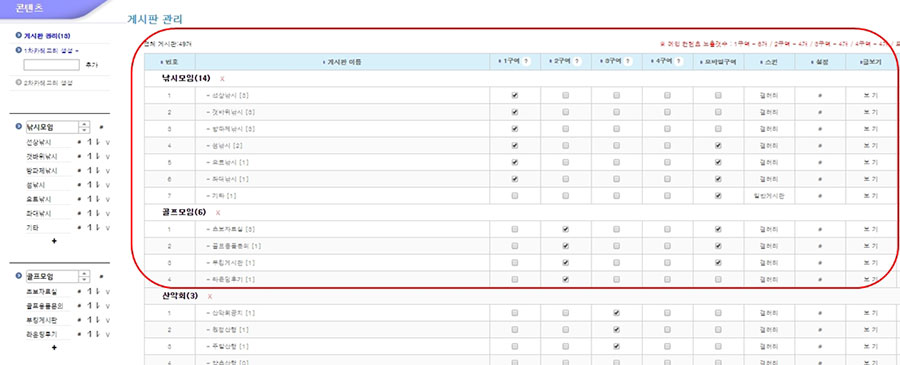Move 라운딩후기 down in the sidebar
The width and height of the screenshot is (900, 365).
click(x=97, y=334)
